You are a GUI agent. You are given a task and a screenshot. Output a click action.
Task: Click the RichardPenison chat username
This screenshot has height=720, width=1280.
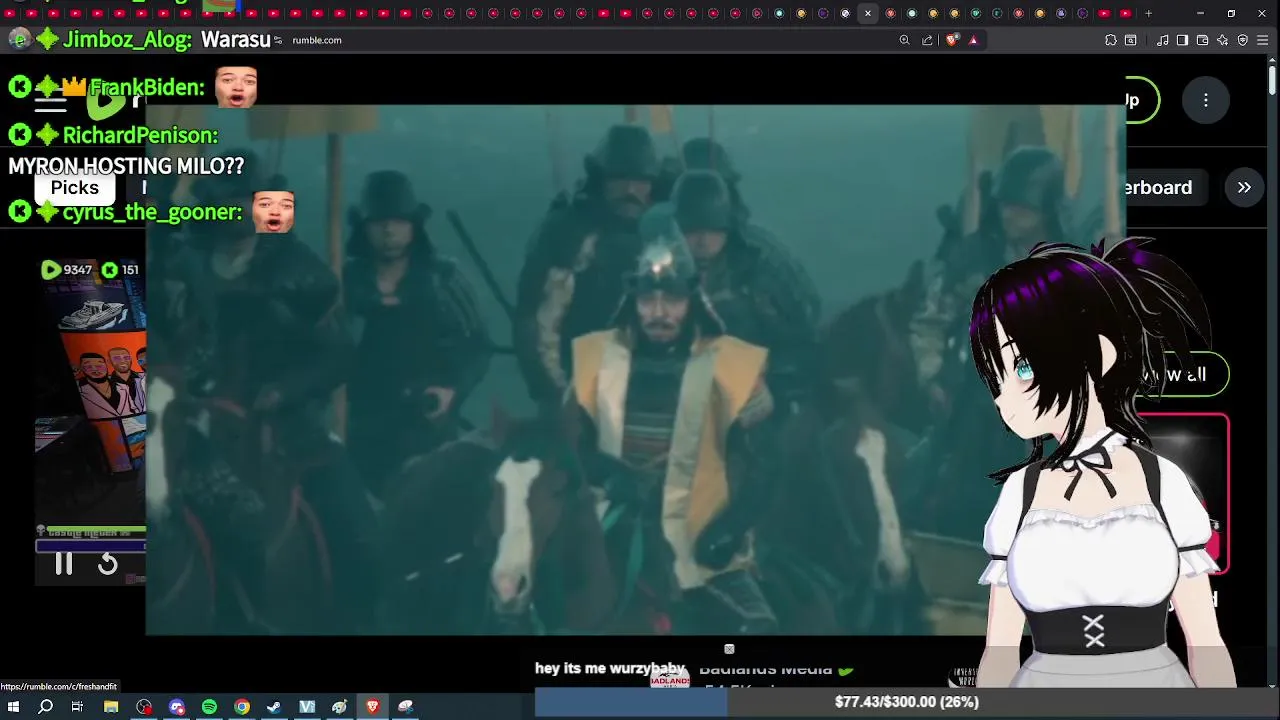point(140,135)
